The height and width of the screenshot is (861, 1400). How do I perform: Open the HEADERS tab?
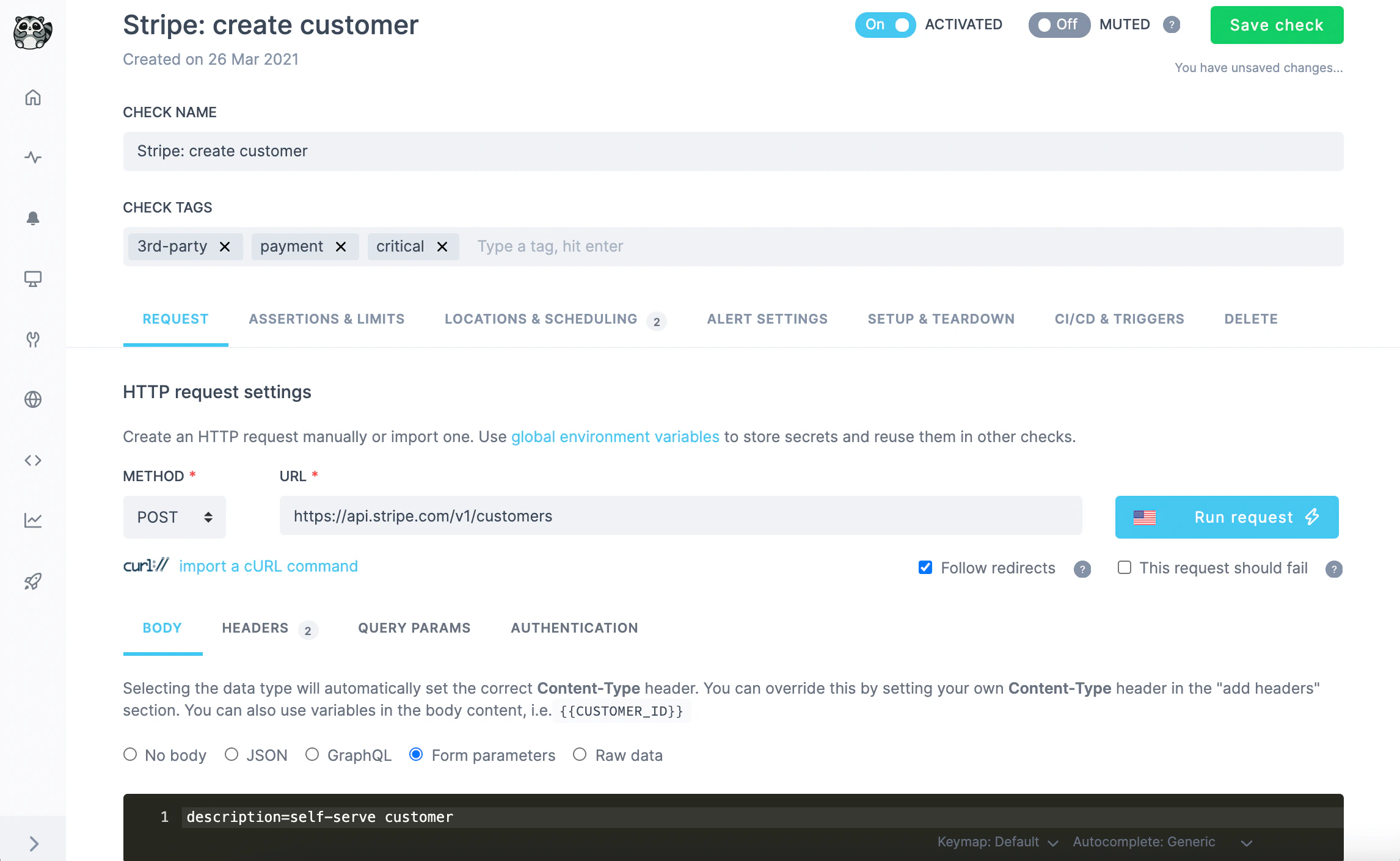pyautogui.click(x=255, y=628)
